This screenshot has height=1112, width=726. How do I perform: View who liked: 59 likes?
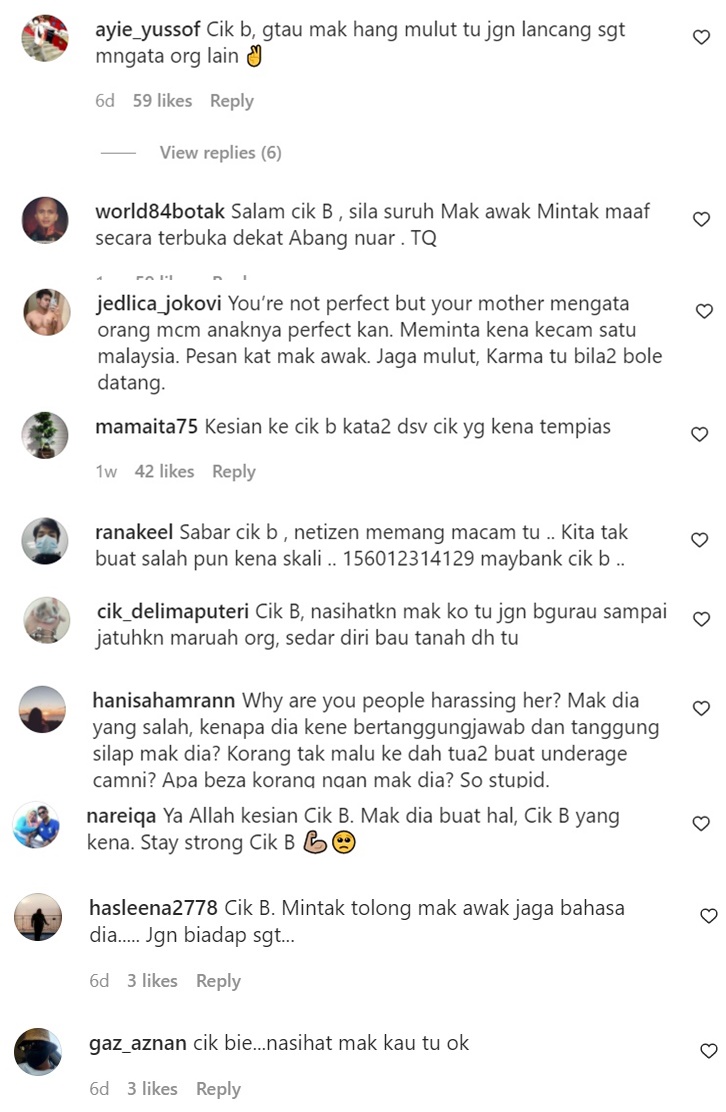pos(162,101)
